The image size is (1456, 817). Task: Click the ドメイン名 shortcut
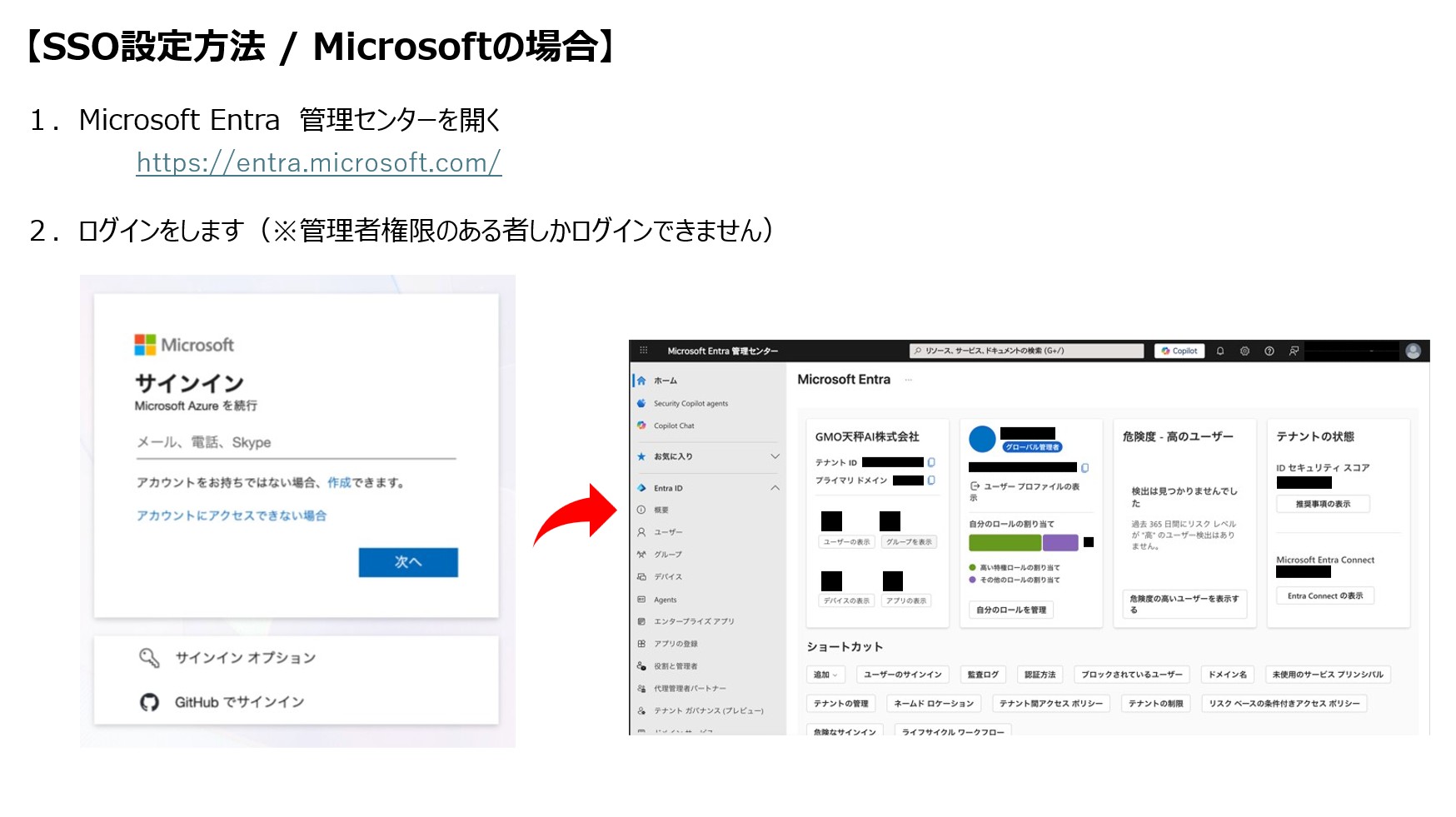tap(1228, 675)
